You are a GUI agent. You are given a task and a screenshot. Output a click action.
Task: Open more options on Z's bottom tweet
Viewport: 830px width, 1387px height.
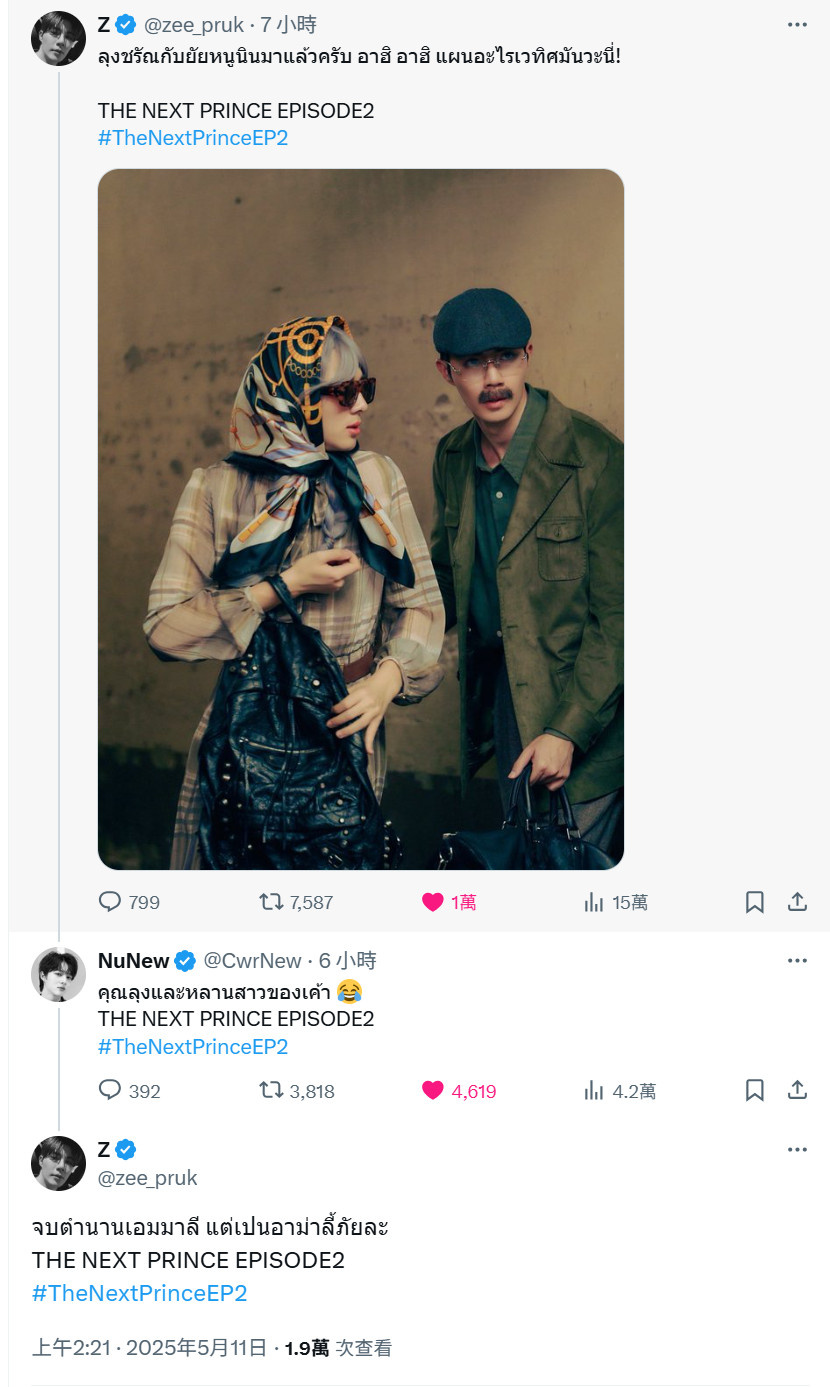pos(797,1150)
